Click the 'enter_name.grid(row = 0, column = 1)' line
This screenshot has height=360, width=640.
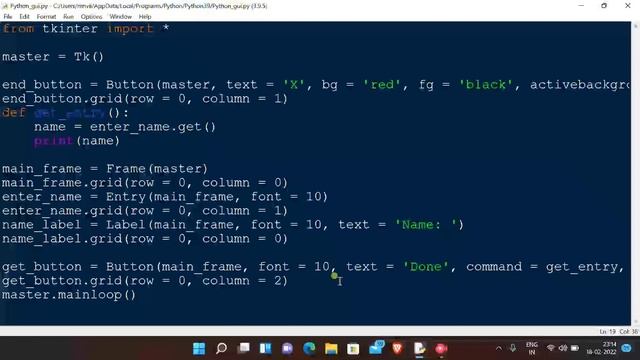[145, 211]
